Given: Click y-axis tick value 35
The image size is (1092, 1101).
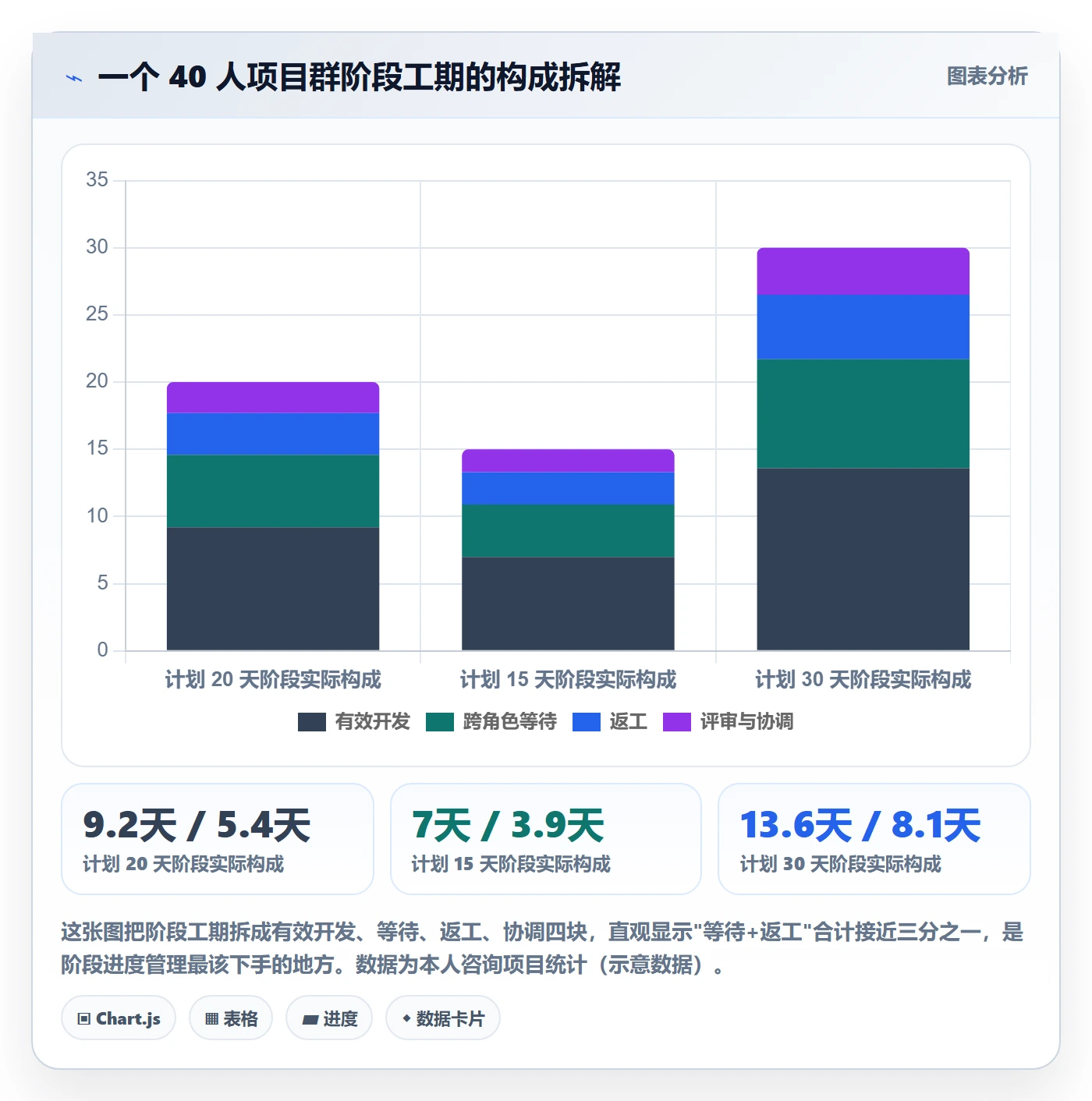Looking at the screenshot, I should (x=97, y=180).
